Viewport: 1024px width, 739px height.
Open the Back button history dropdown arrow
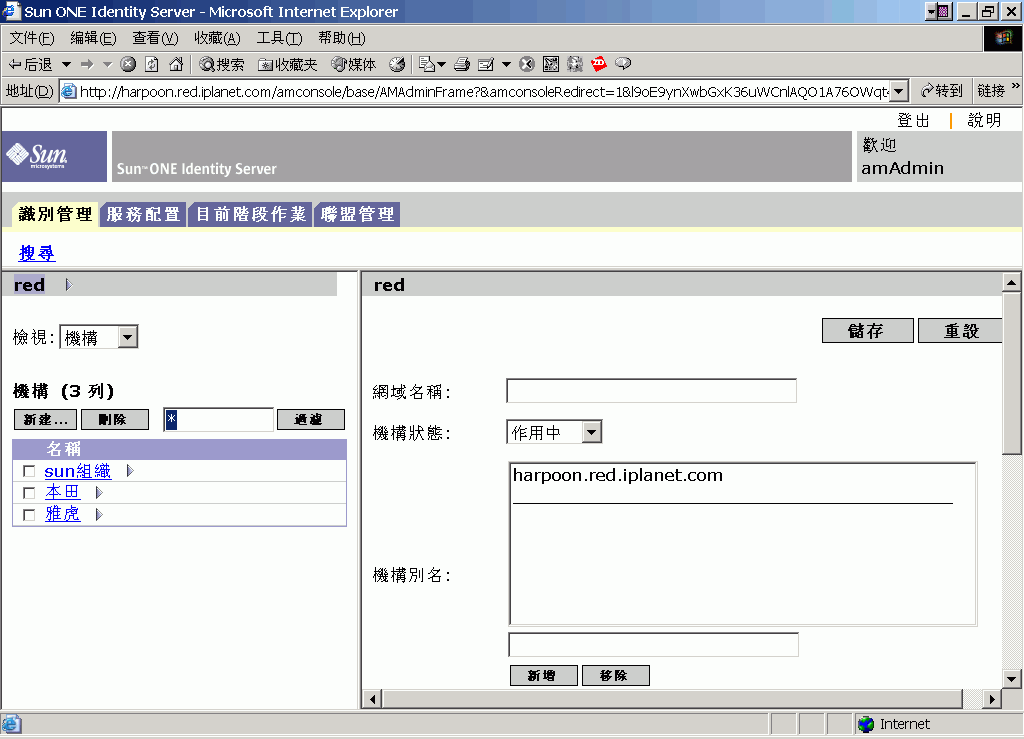click(66, 64)
